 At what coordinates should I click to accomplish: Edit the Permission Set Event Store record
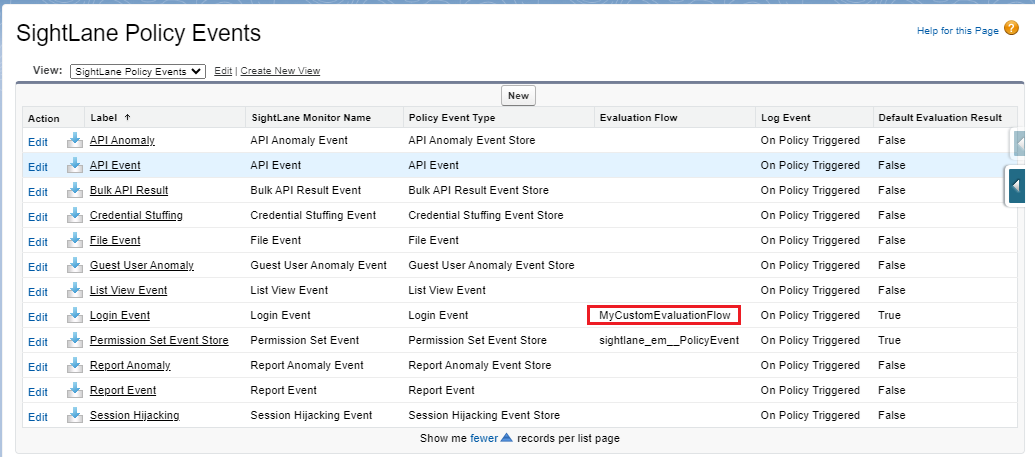38,342
